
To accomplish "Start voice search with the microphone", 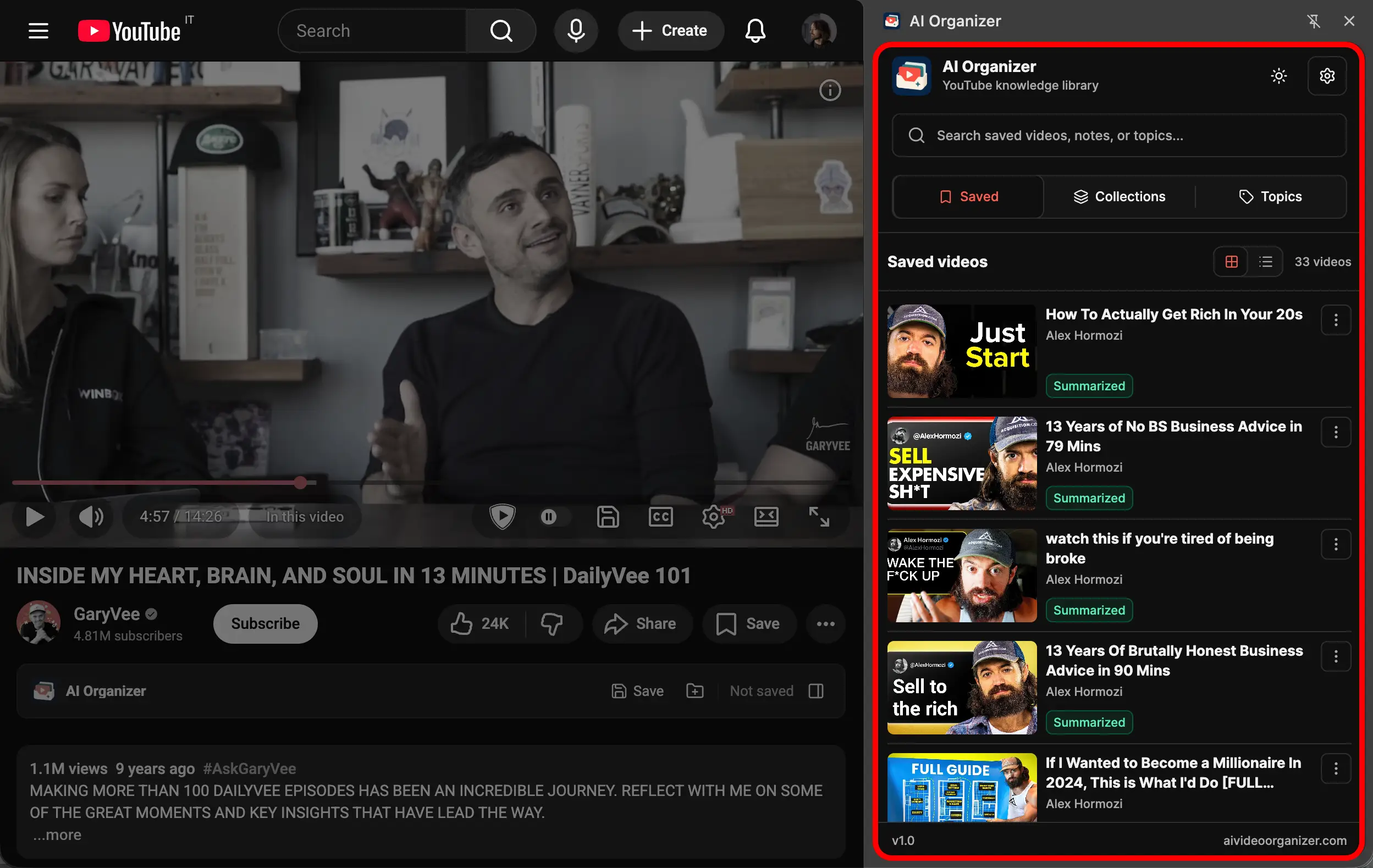I will (x=576, y=31).
